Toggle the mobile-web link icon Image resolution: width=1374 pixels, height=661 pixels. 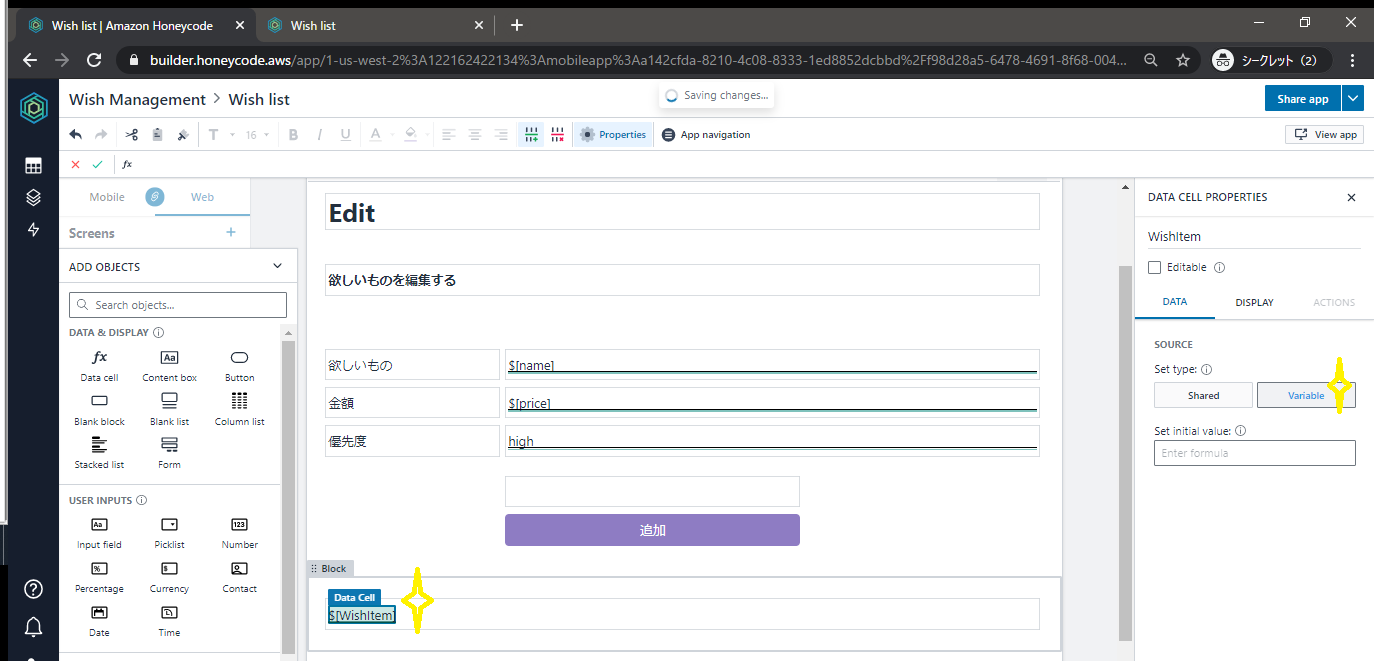[155, 197]
